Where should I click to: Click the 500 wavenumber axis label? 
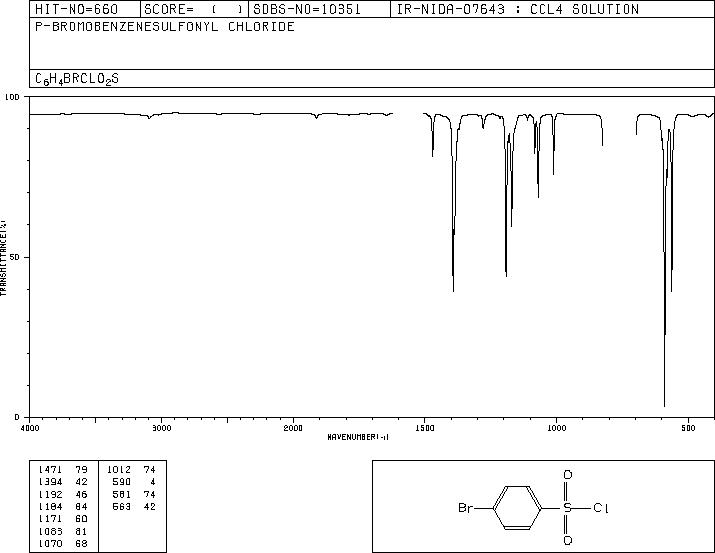[688, 428]
